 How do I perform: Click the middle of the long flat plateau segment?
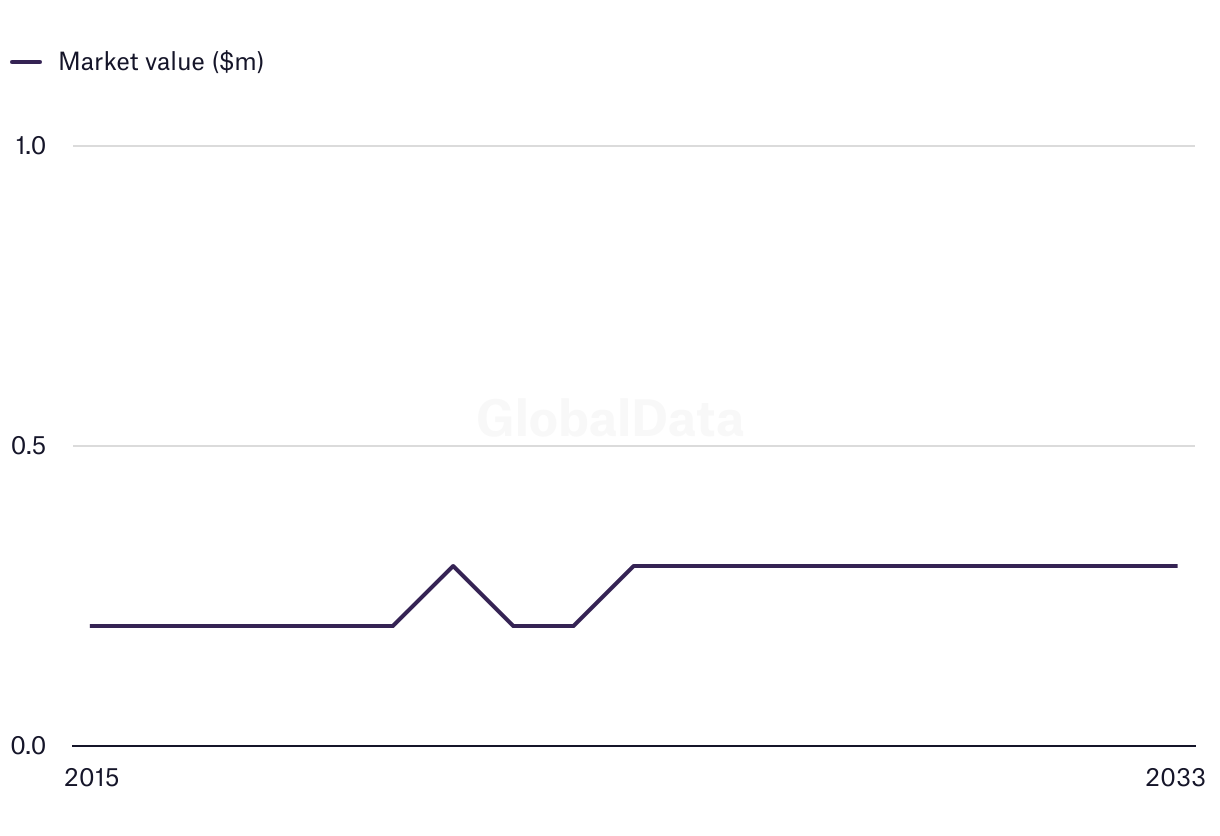pos(905,566)
